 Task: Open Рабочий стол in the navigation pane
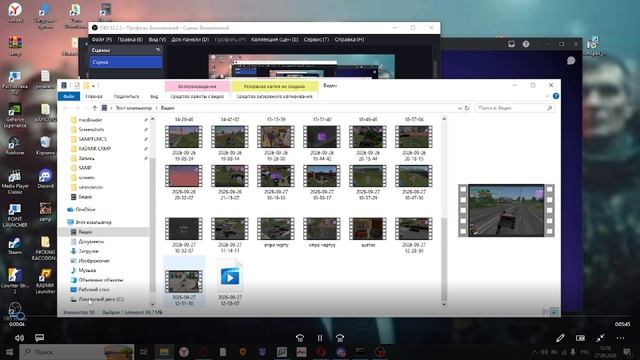pos(94,289)
